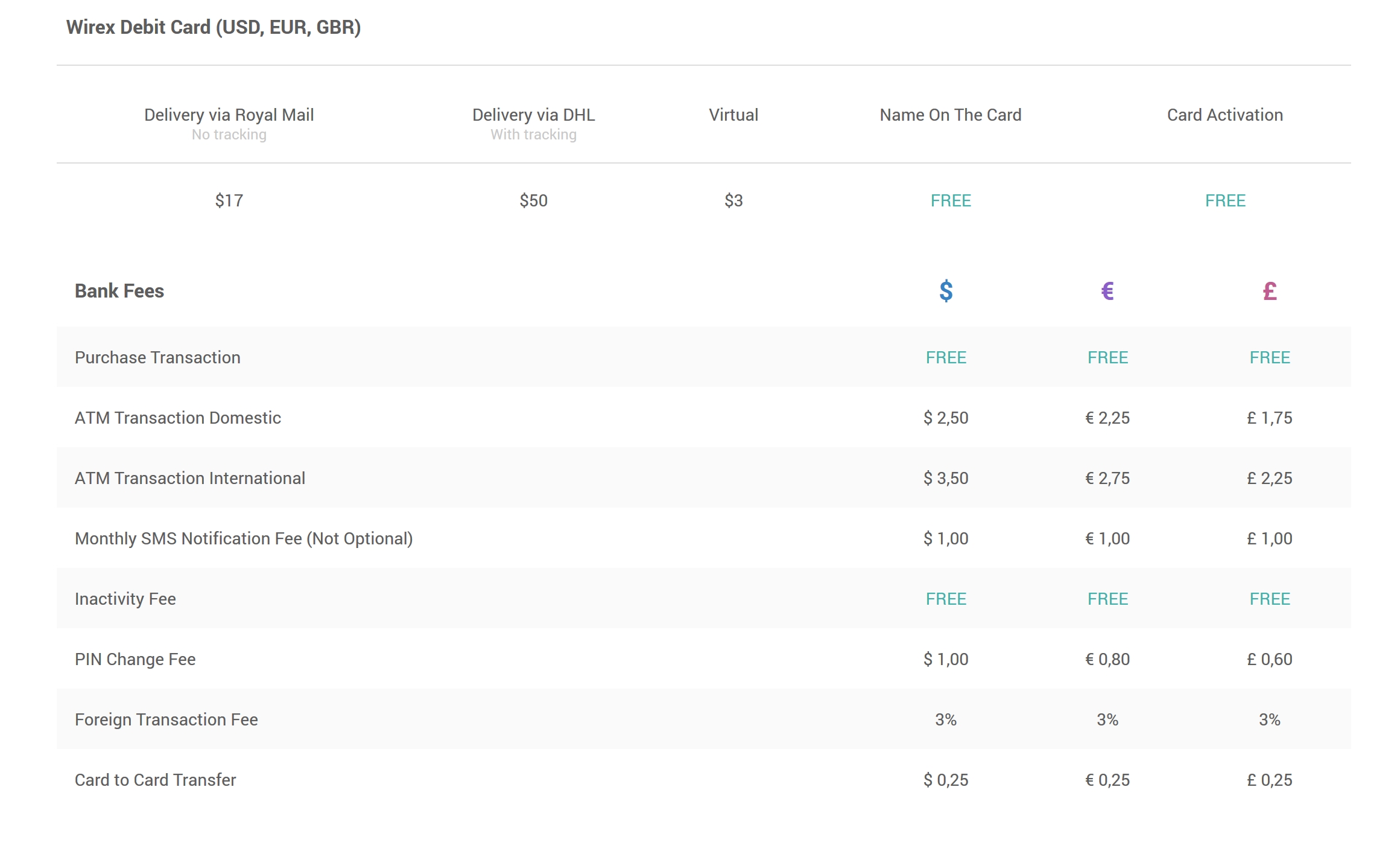The image size is (1400, 854).
Task: Click the £ 1,75 domestic ATM fee
Action: point(1270,418)
